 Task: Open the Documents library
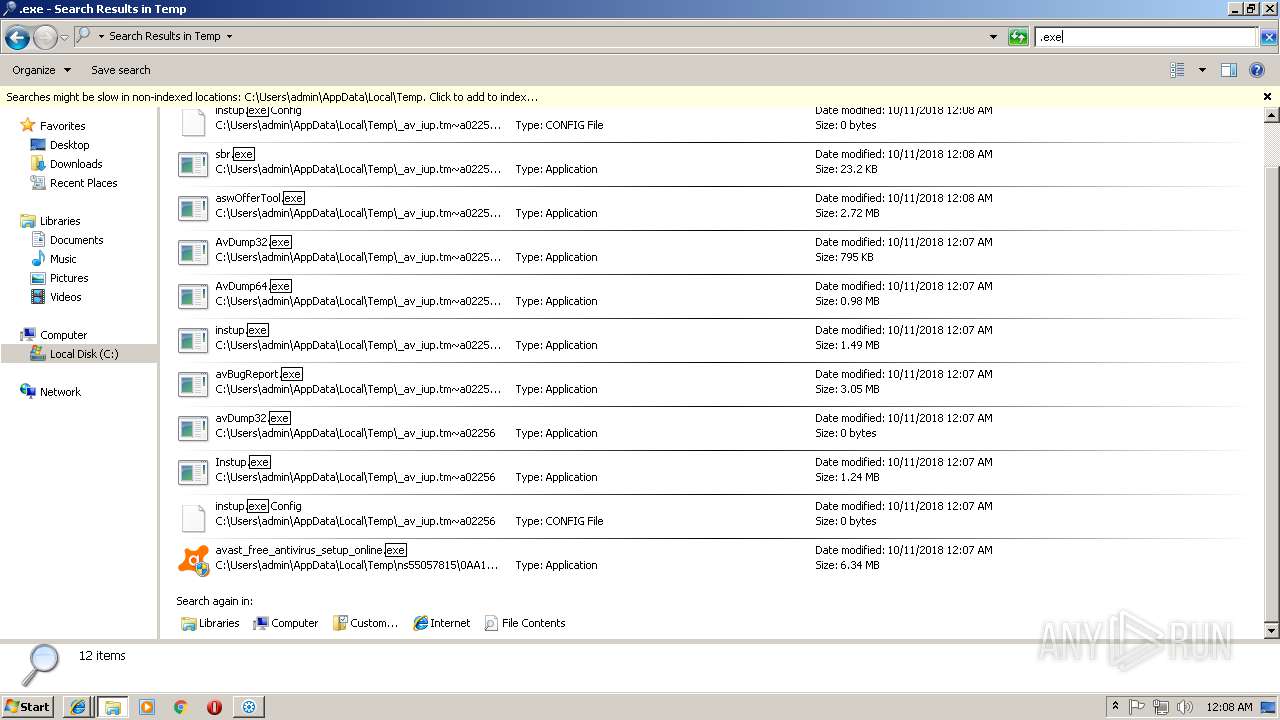click(x=76, y=240)
